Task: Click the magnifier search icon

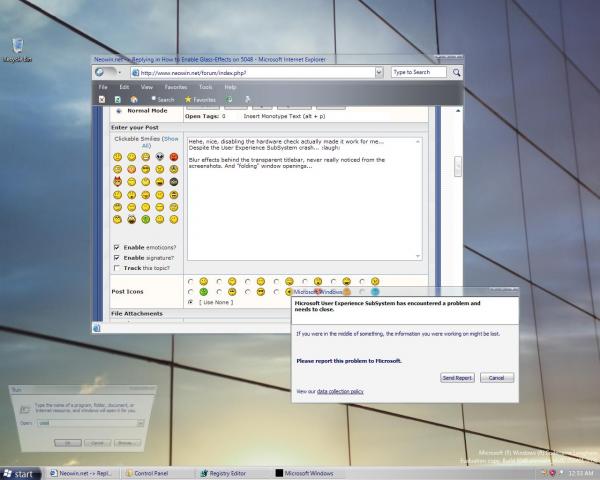Action: pyautogui.click(x=456, y=72)
